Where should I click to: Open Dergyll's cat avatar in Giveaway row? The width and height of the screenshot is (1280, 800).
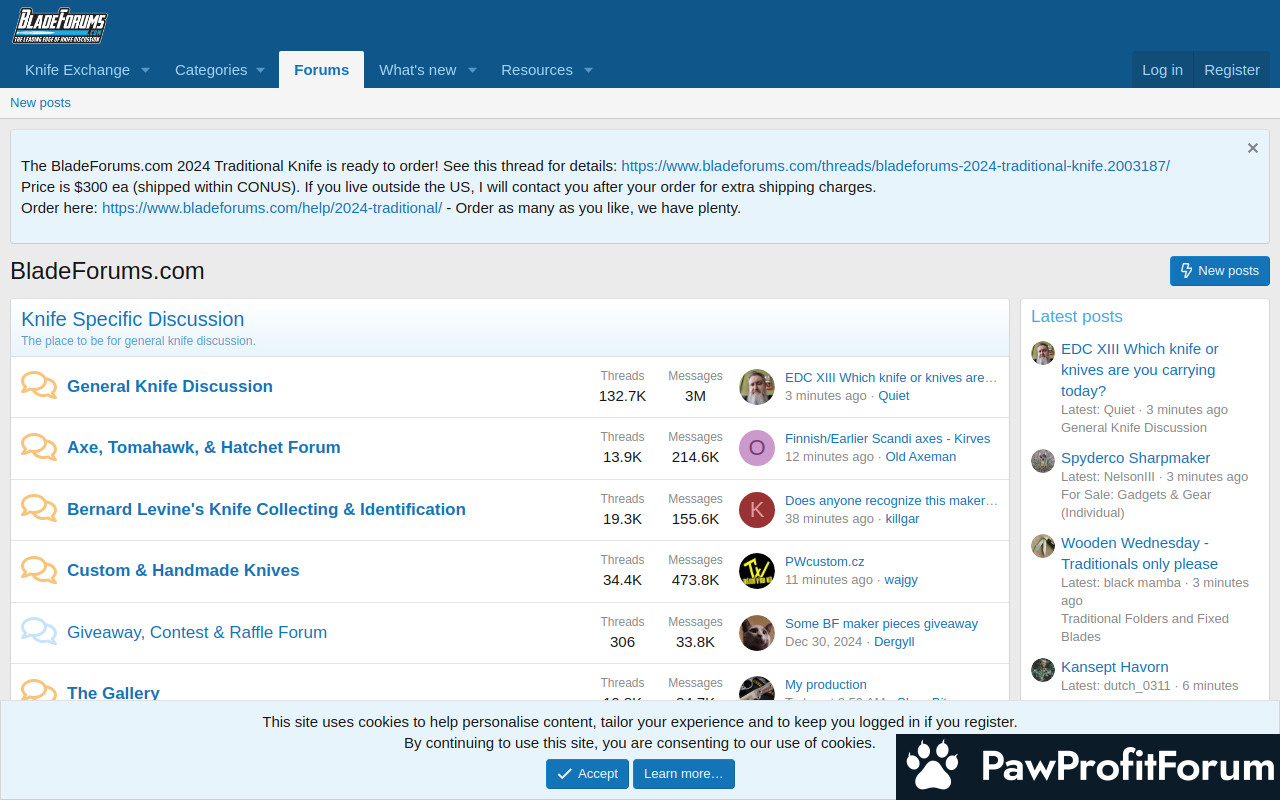(x=757, y=632)
